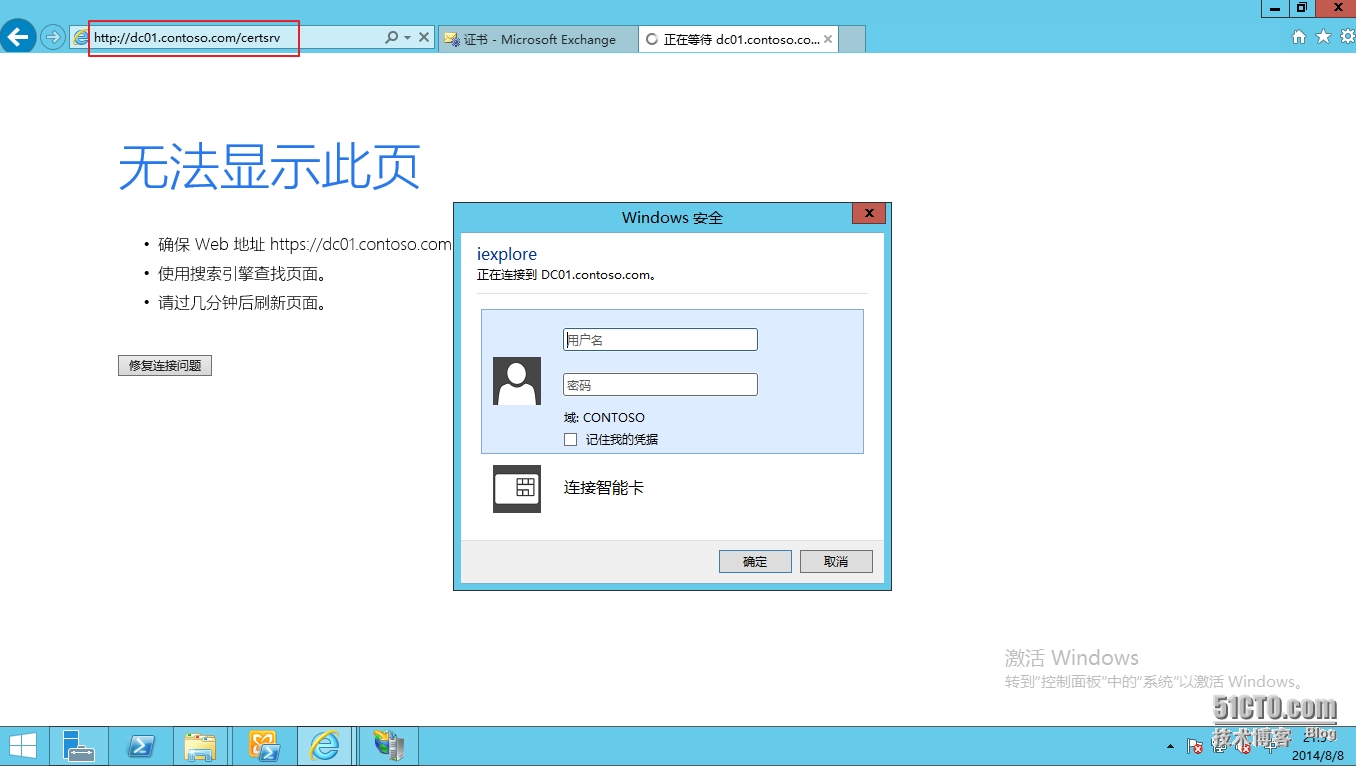Click the Action Center flag in the tray

(1194, 746)
